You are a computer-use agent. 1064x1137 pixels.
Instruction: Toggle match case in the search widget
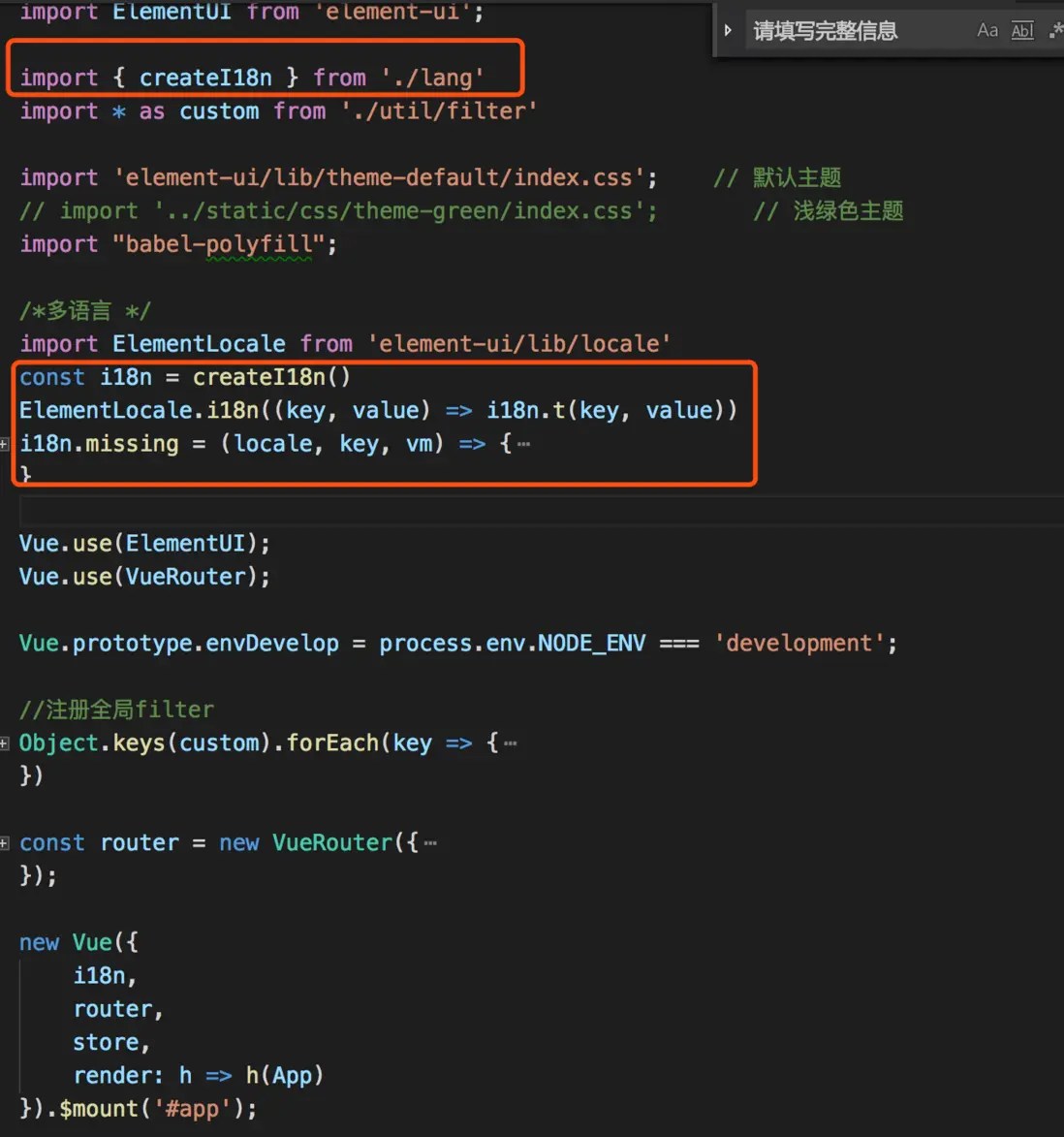[987, 30]
